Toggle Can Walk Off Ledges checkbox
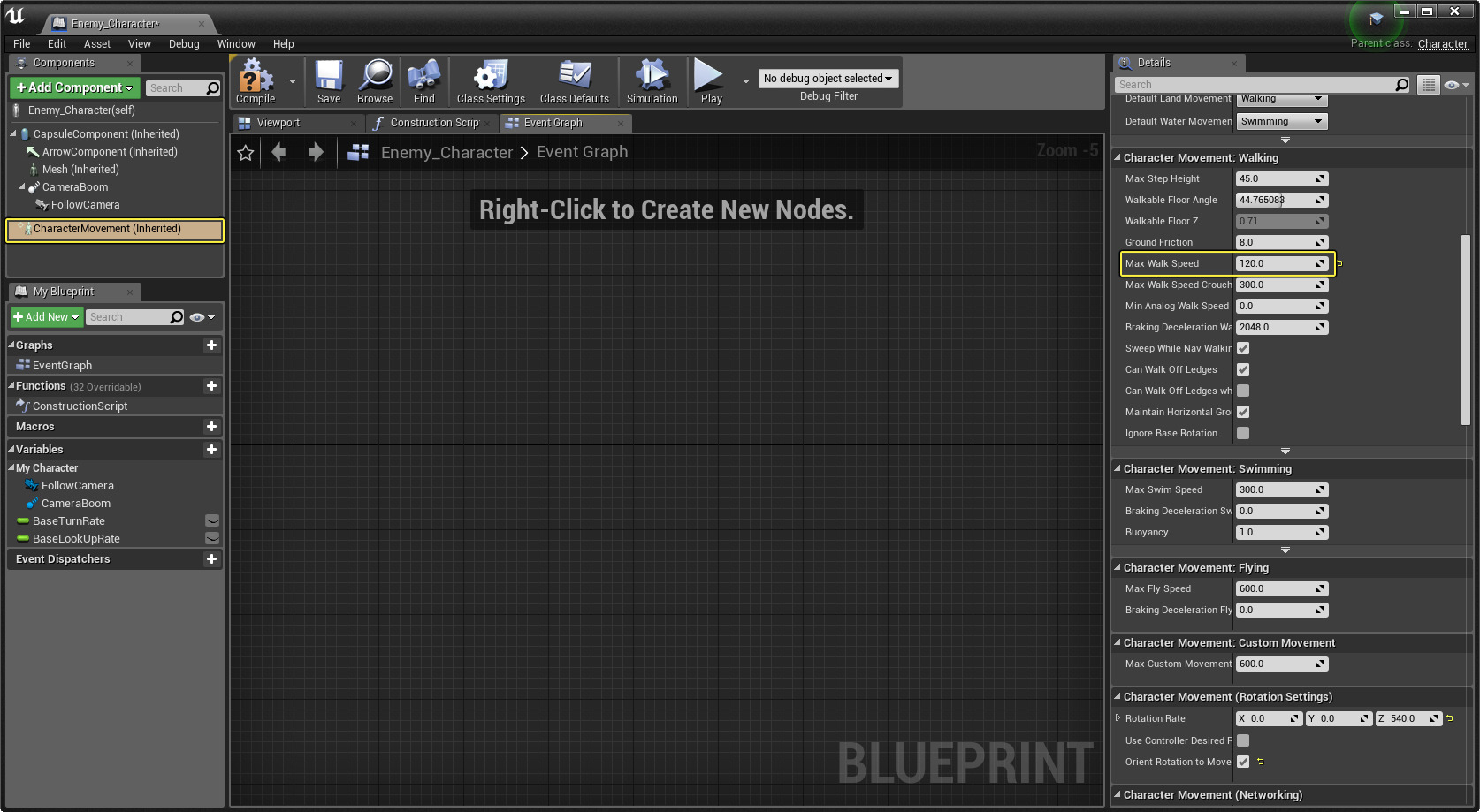 [x=1243, y=369]
